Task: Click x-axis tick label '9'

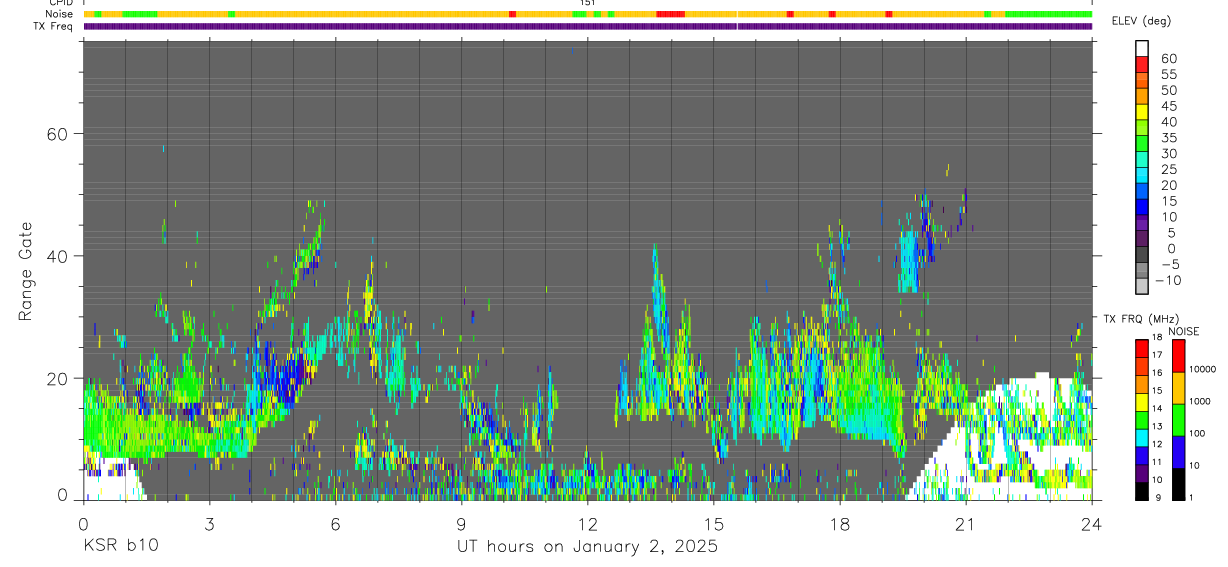Action: click(461, 524)
